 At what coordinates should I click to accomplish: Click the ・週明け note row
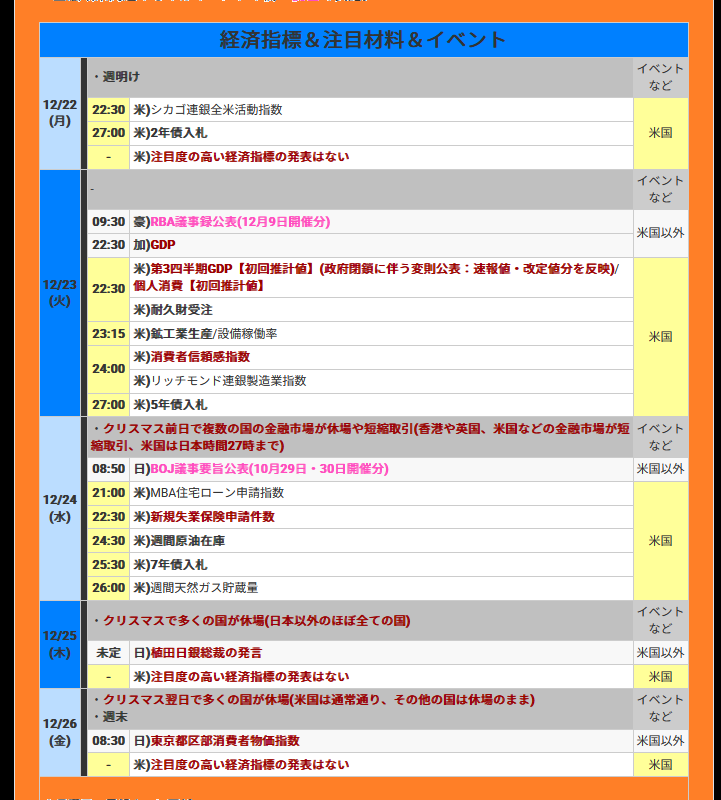[x=360, y=77]
